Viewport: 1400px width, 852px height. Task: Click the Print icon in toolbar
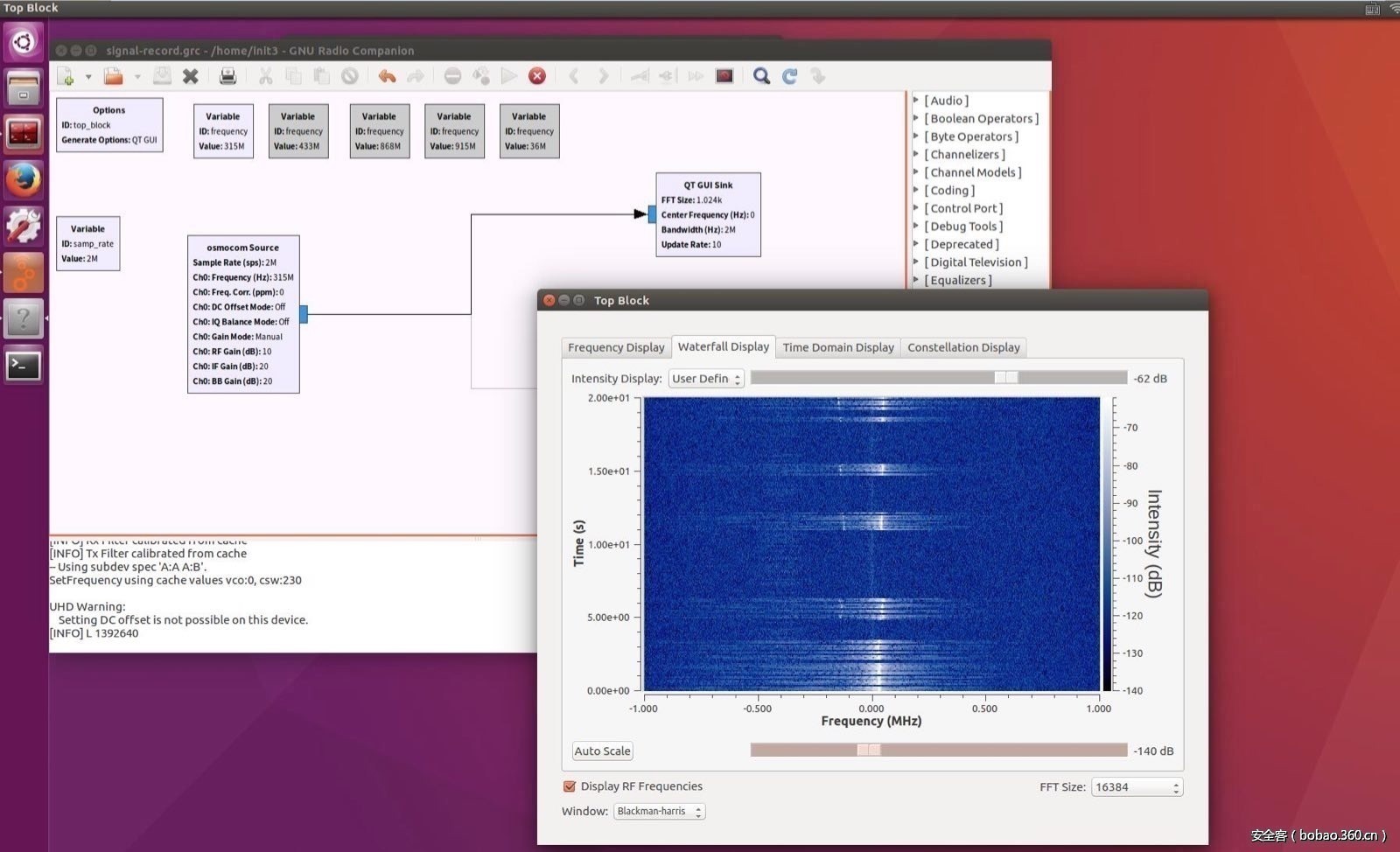pos(227,77)
